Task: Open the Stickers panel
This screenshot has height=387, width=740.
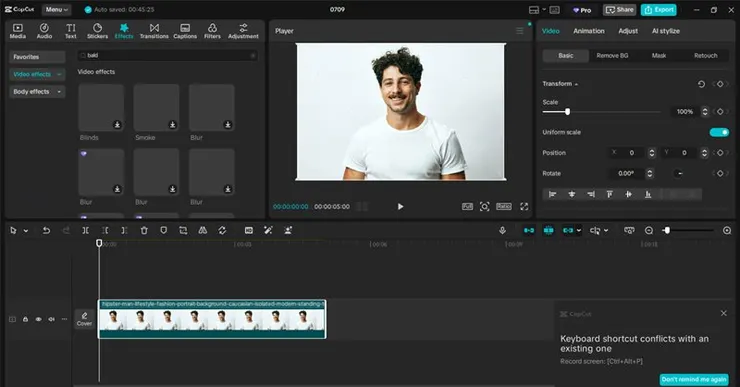Action: pyautogui.click(x=97, y=31)
